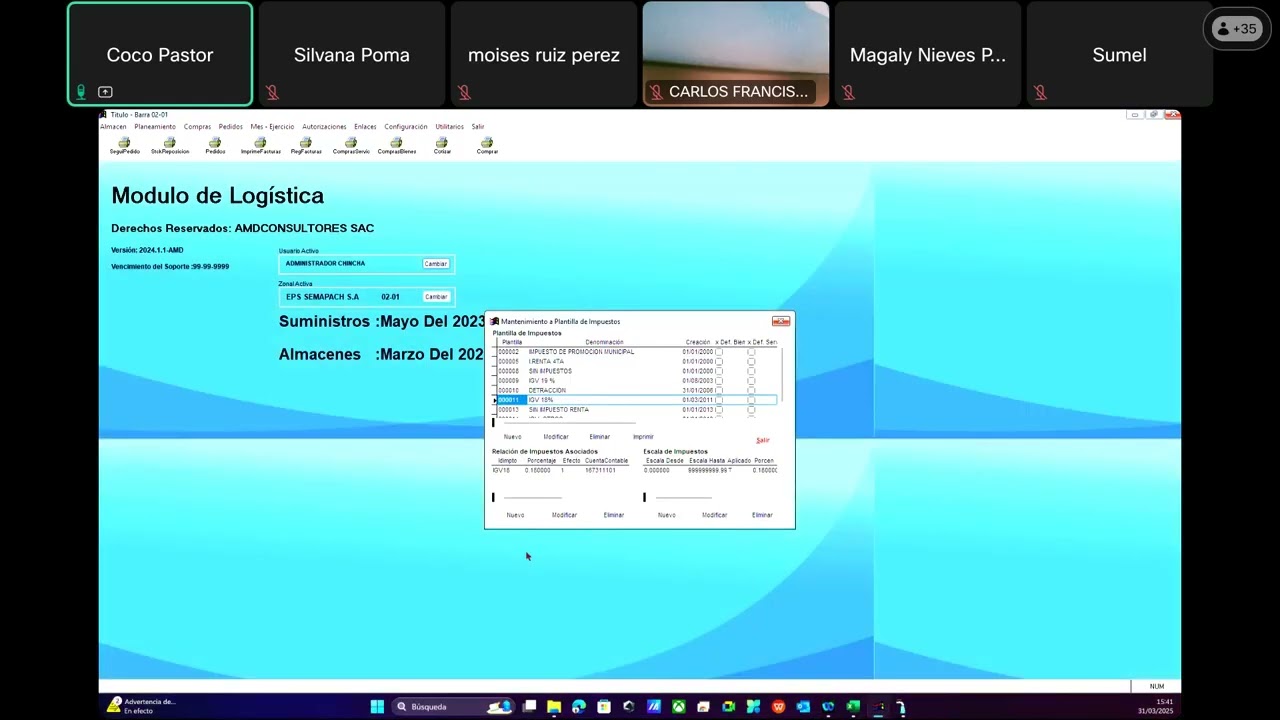Toggle Def. Serv checkbox for DETRACCION
Viewport: 1280px width, 720px height.
pos(751,390)
